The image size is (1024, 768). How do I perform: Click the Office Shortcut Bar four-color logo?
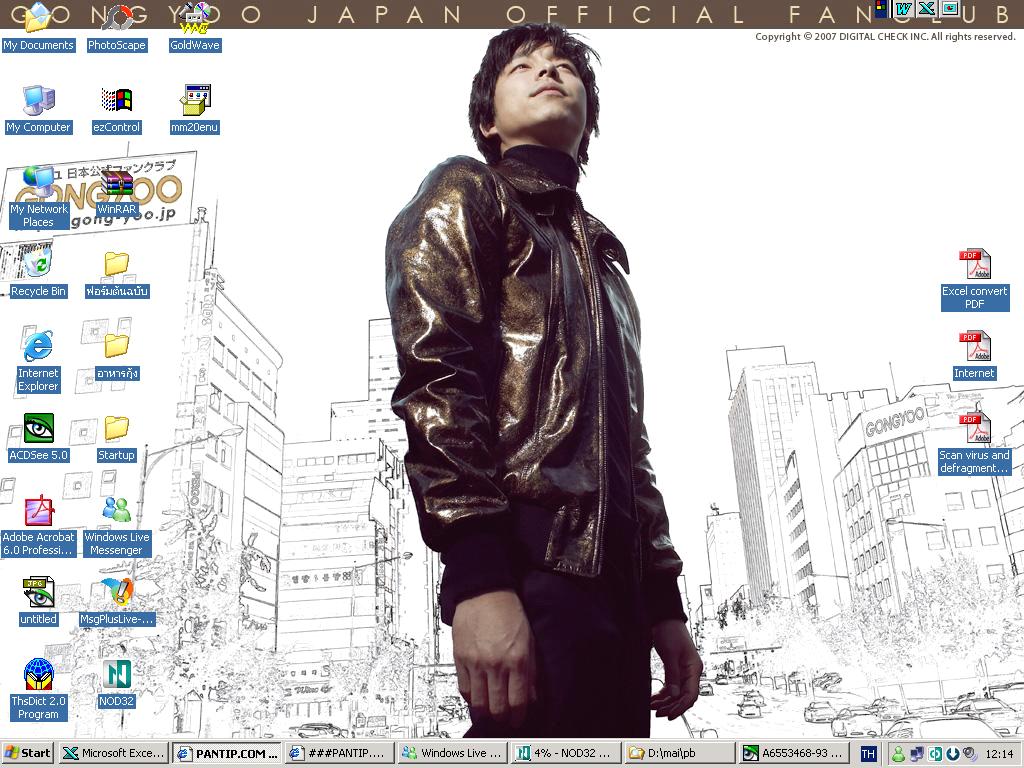click(882, 8)
